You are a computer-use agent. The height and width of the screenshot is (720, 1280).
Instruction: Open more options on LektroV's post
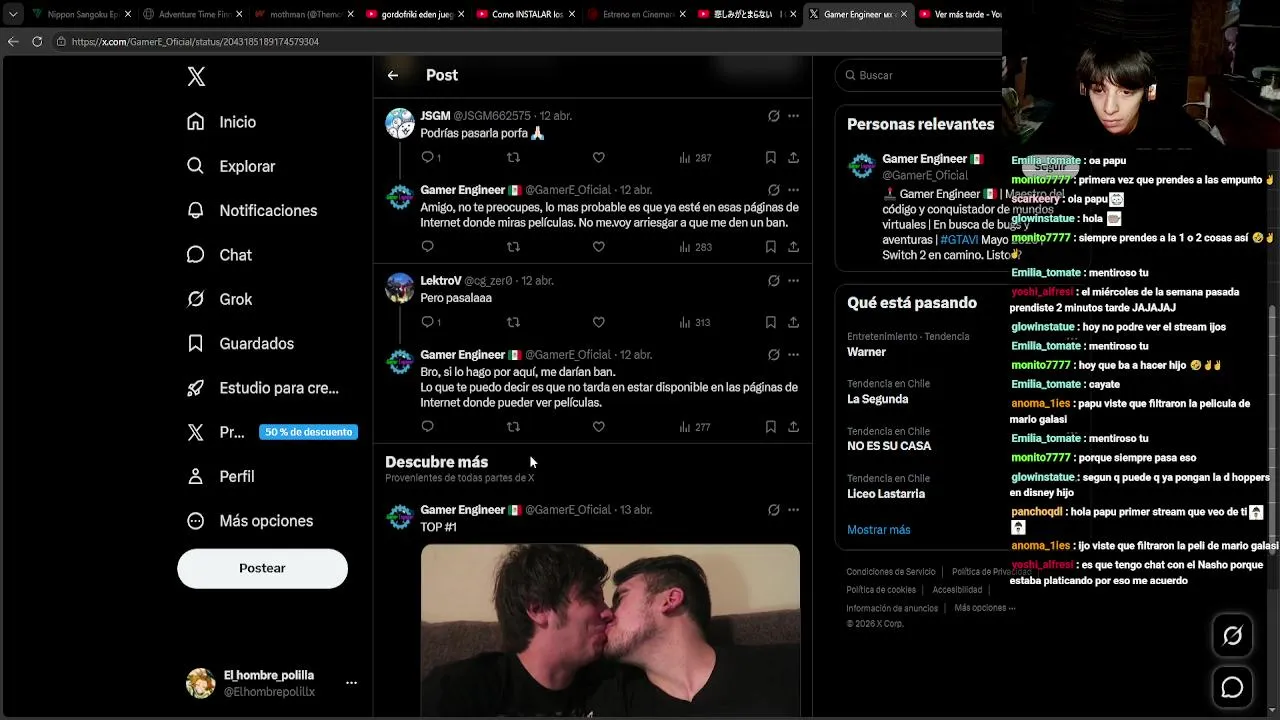(x=793, y=281)
